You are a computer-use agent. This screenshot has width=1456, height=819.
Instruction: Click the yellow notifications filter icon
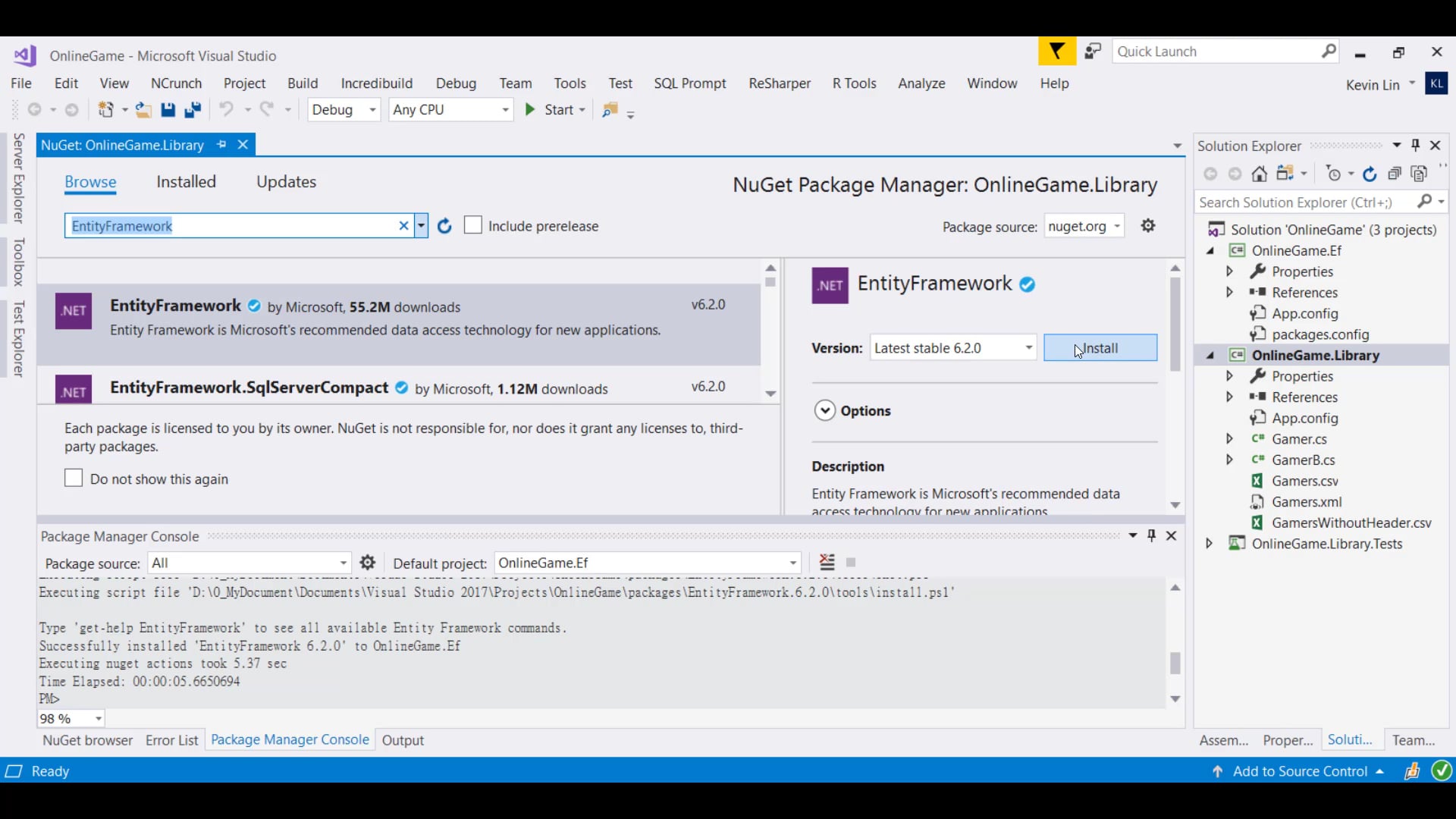(x=1056, y=52)
